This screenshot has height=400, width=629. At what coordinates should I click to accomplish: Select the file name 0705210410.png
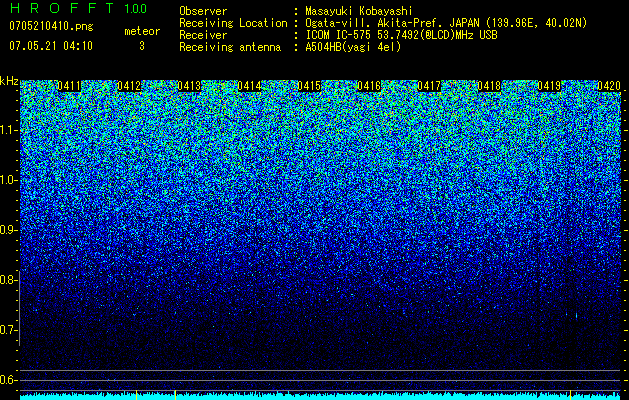[51, 26]
